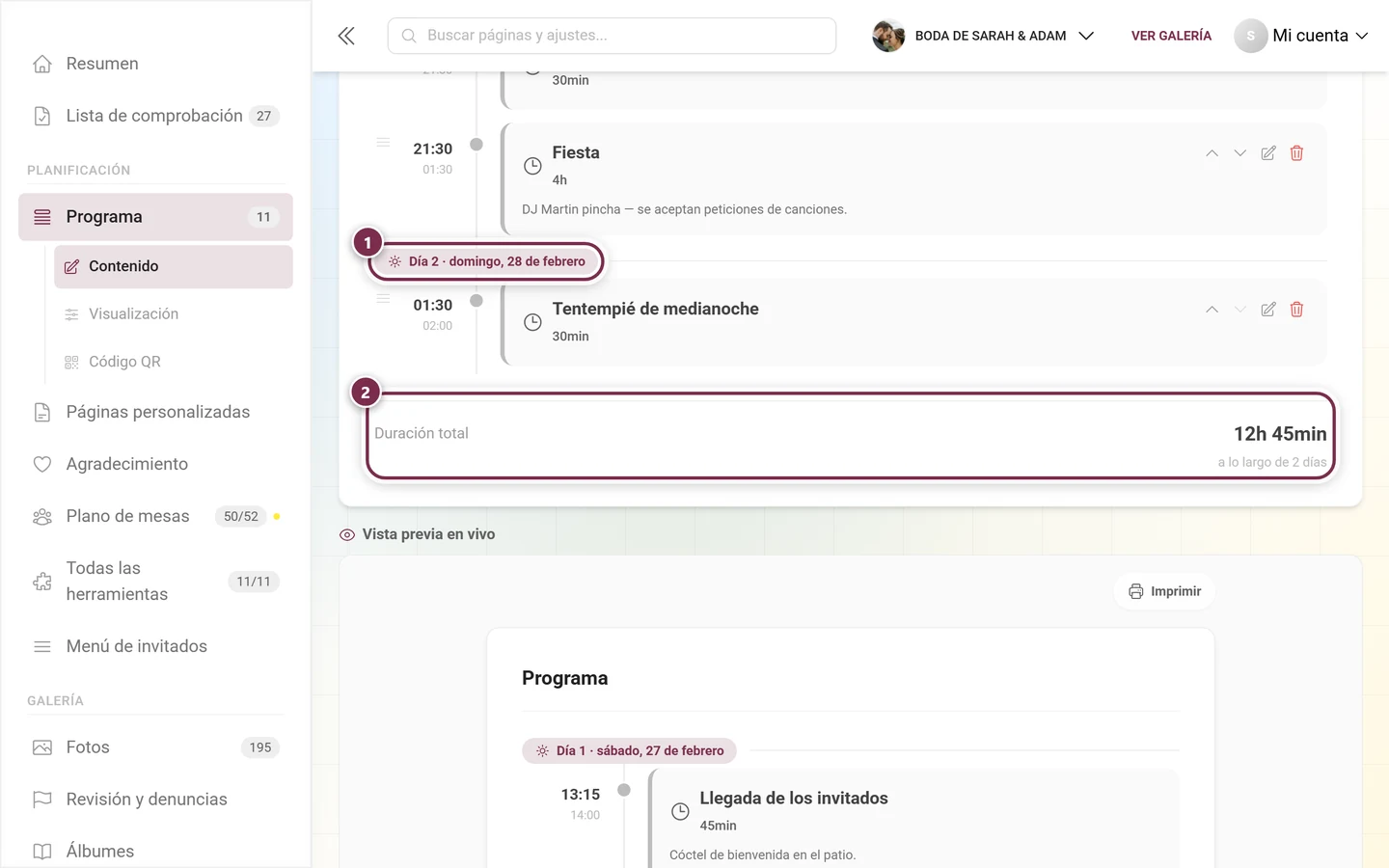
Task: Move Fiesta event down
Action: [1240, 153]
